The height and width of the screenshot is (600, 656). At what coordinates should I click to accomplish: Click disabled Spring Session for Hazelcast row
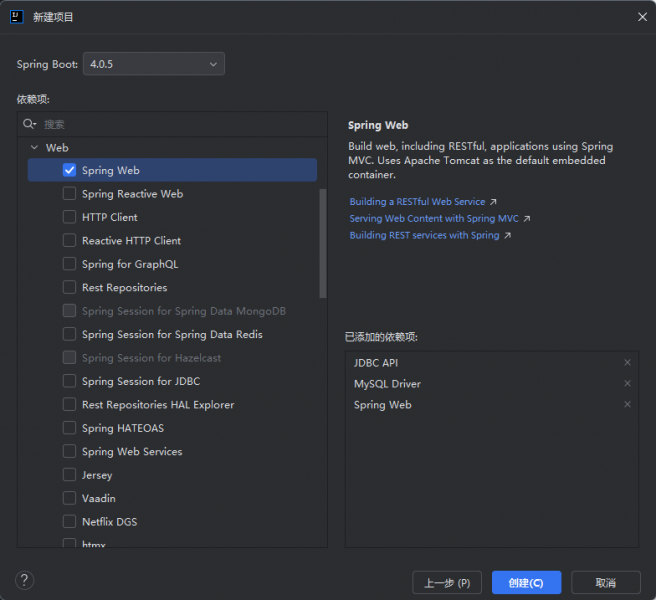(172, 357)
